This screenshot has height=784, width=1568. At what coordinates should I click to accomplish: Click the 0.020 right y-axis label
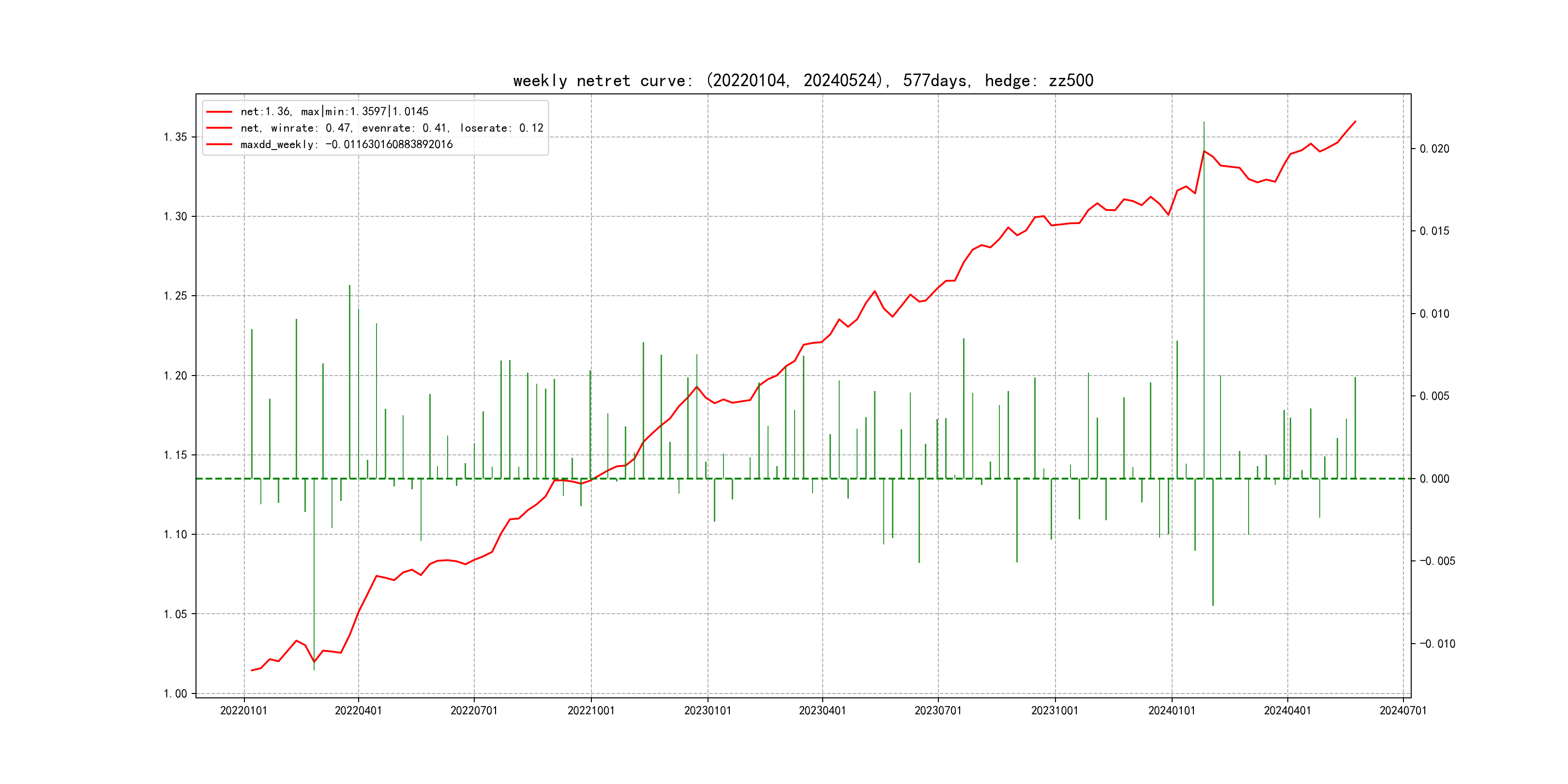coord(1434,149)
